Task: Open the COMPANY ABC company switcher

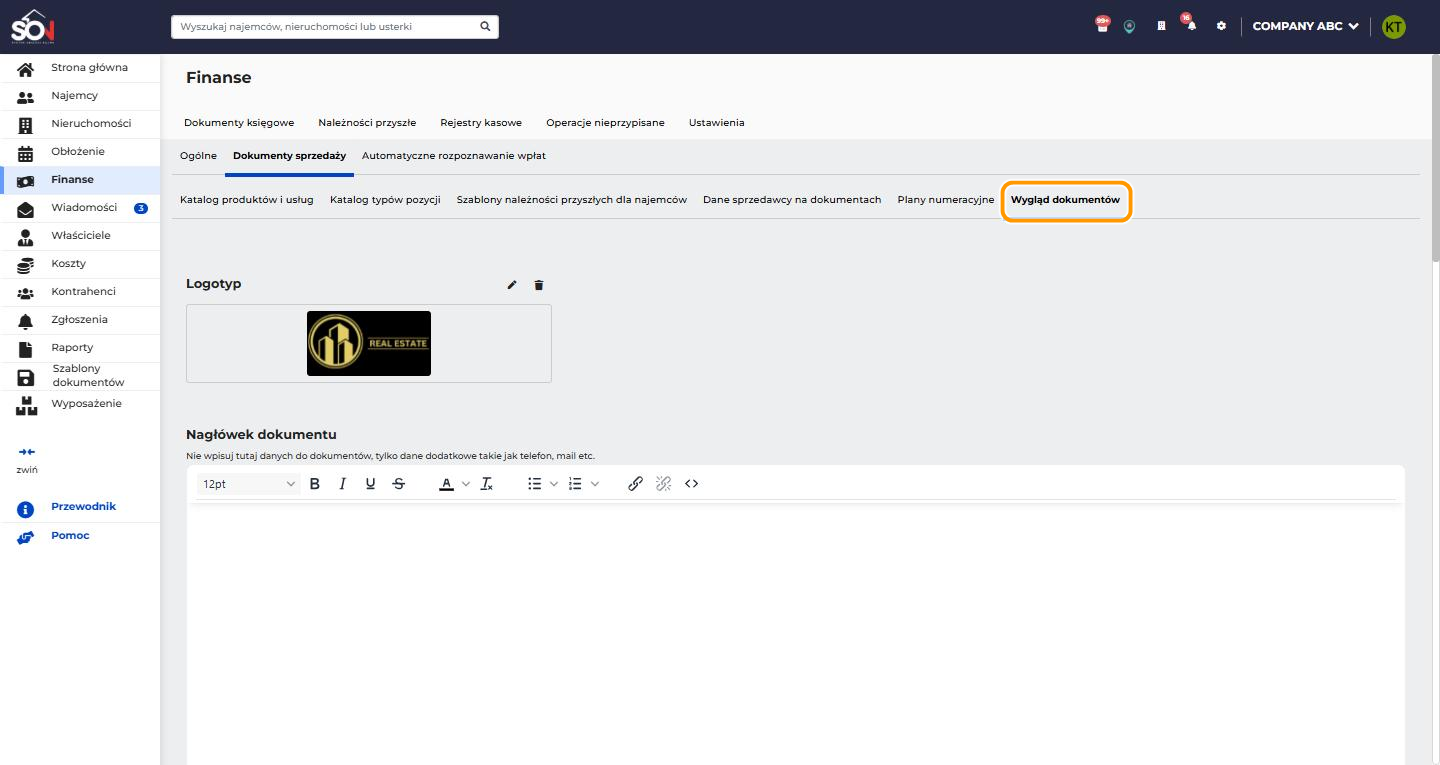Action: (x=1305, y=26)
